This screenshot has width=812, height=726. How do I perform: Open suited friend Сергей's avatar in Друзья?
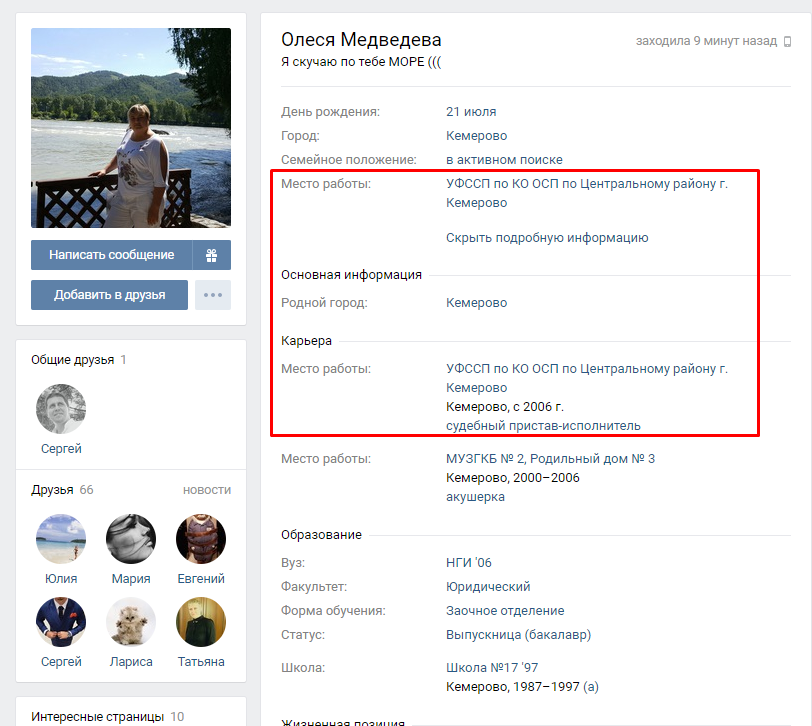coord(61,622)
